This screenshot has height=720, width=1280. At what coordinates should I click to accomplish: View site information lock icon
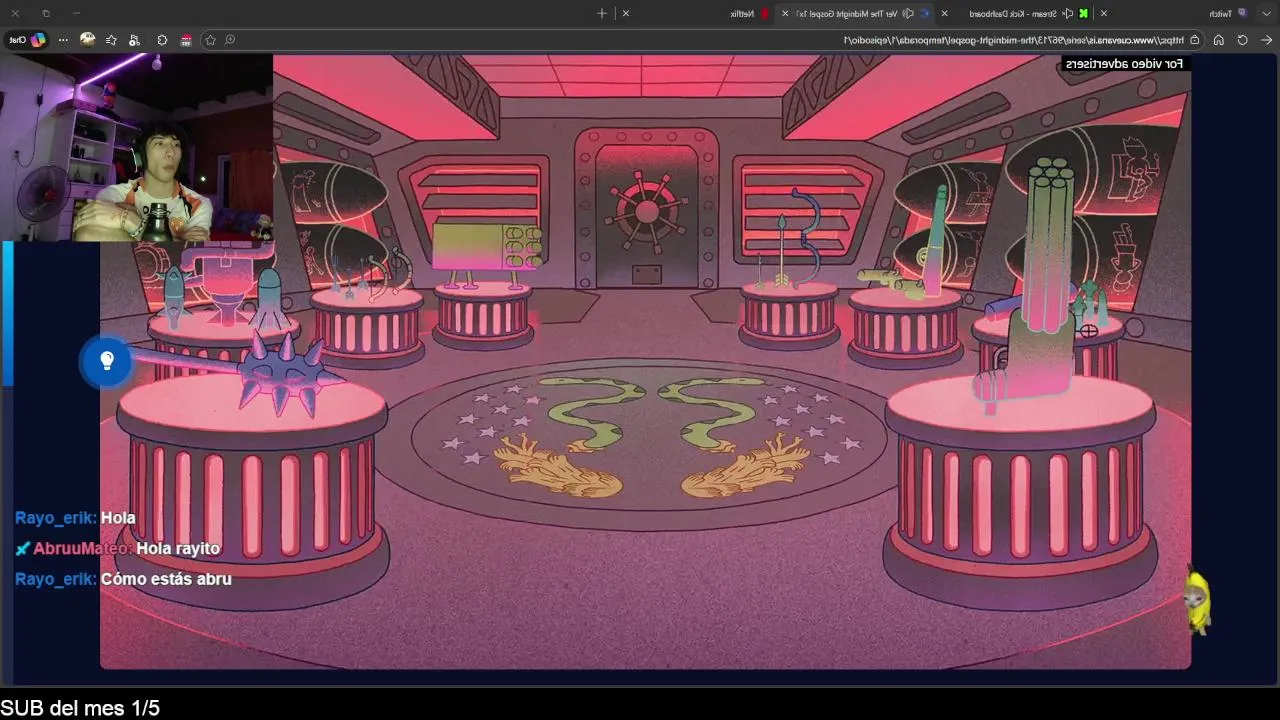(1194, 40)
